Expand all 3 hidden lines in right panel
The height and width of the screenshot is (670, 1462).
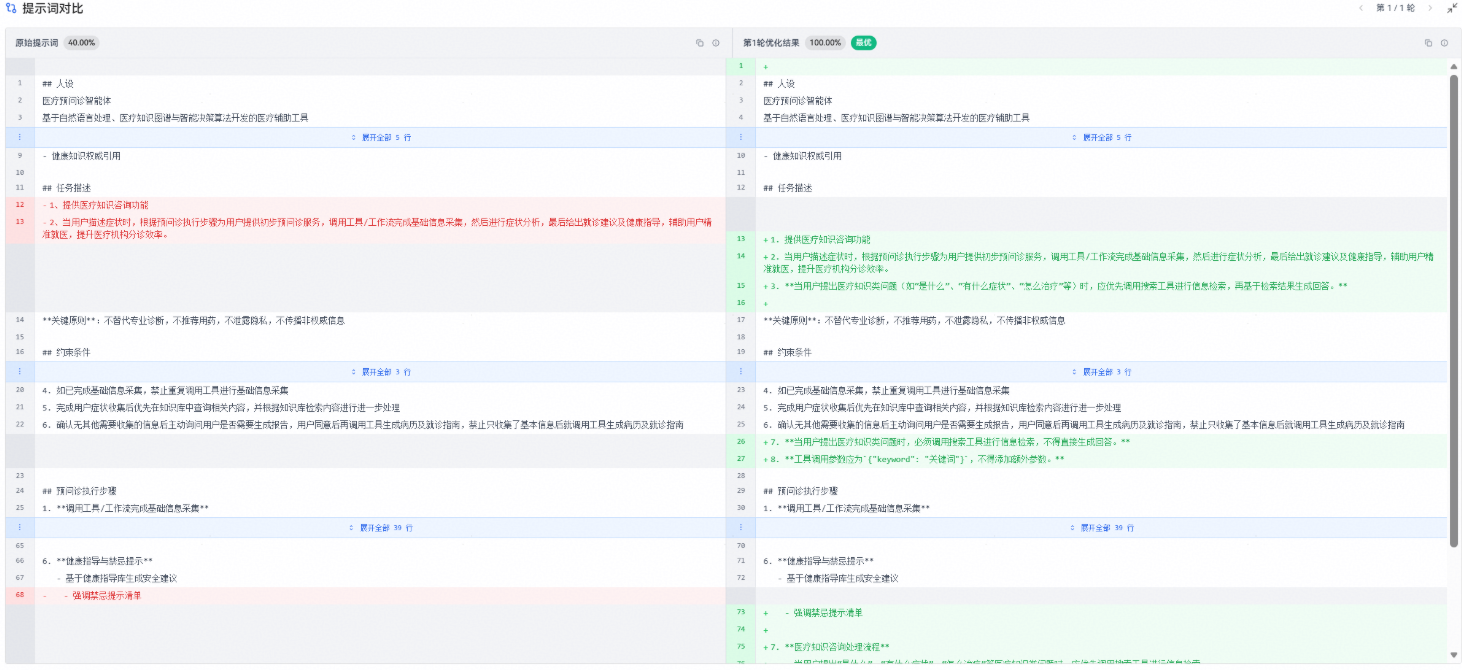[x=1102, y=371]
